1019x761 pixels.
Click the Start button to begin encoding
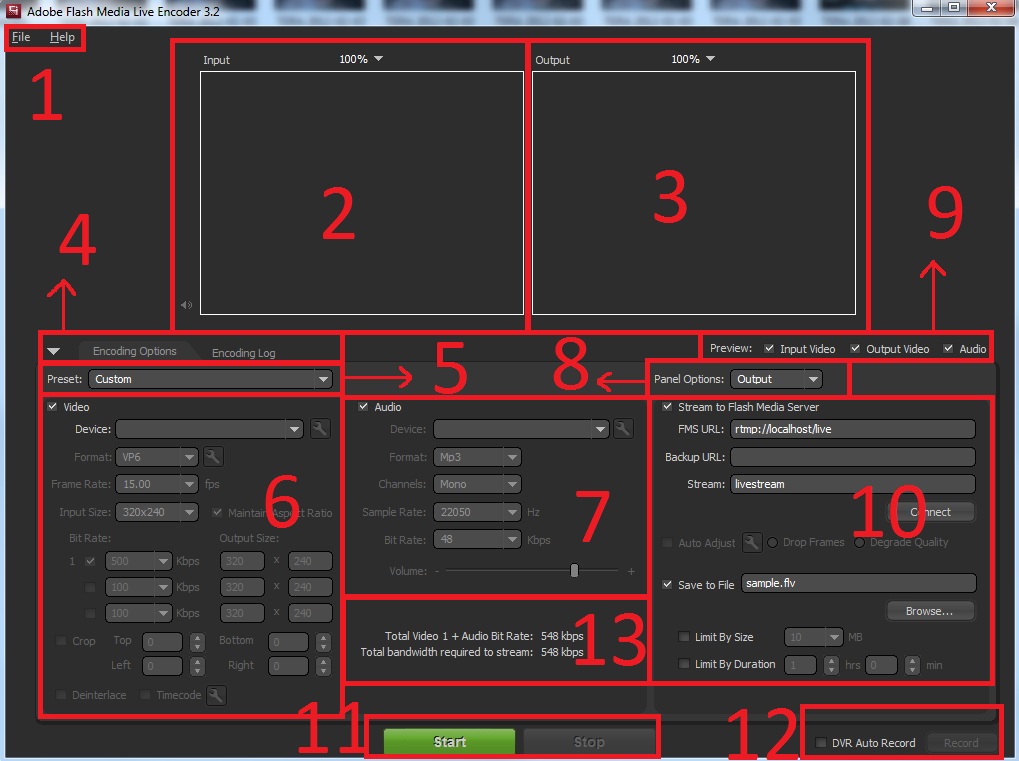tap(449, 742)
